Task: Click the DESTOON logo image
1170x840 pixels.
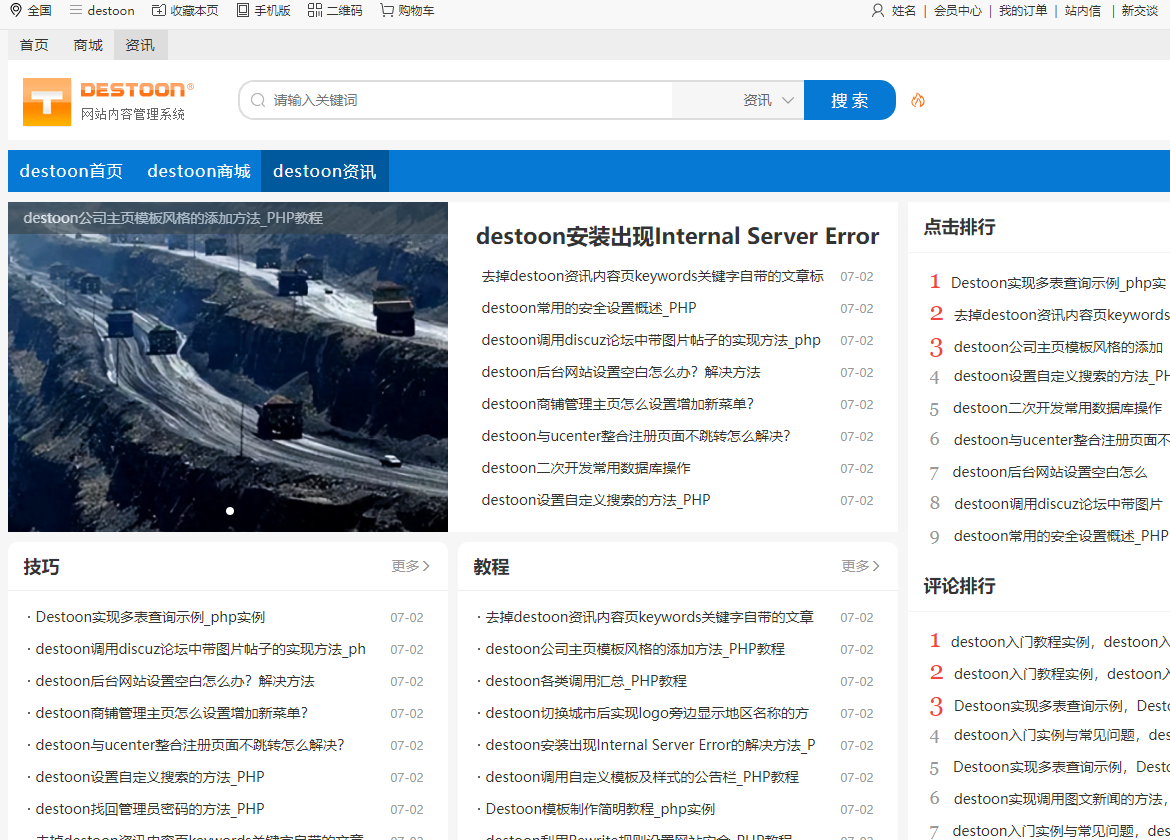Action: tap(108, 101)
